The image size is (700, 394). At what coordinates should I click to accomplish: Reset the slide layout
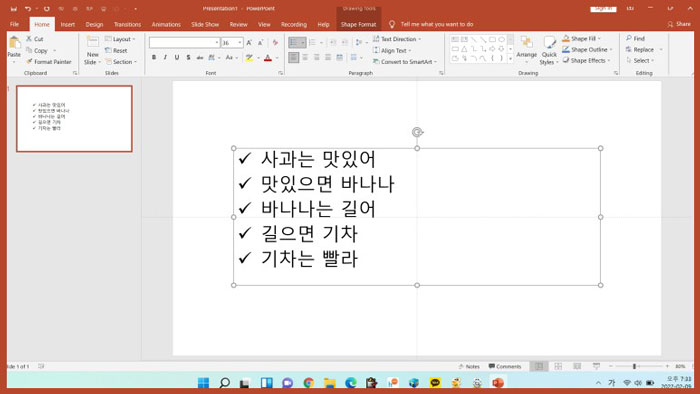pyautogui.click(x=116, y=50)
